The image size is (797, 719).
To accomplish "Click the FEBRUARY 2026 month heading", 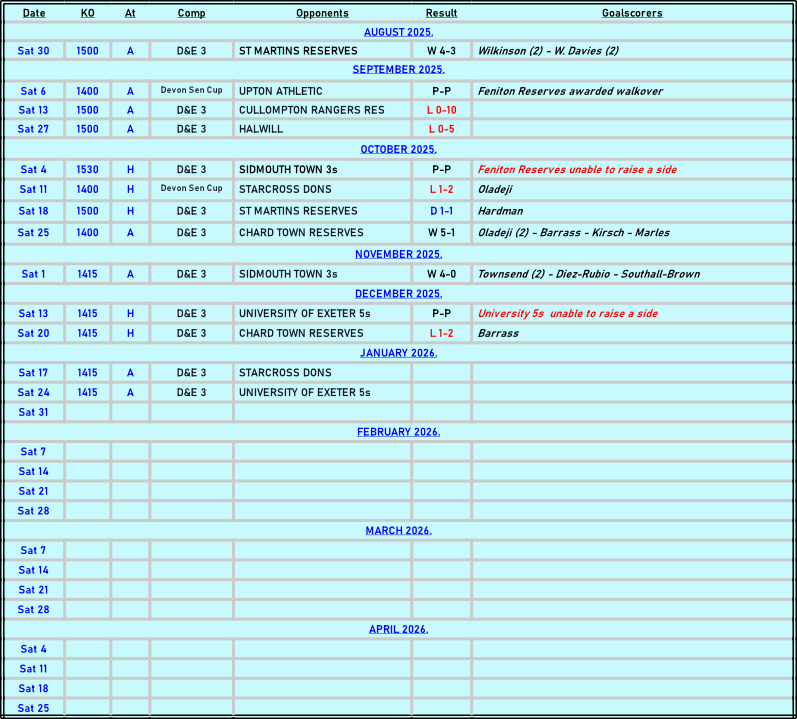I will (398, 432).
